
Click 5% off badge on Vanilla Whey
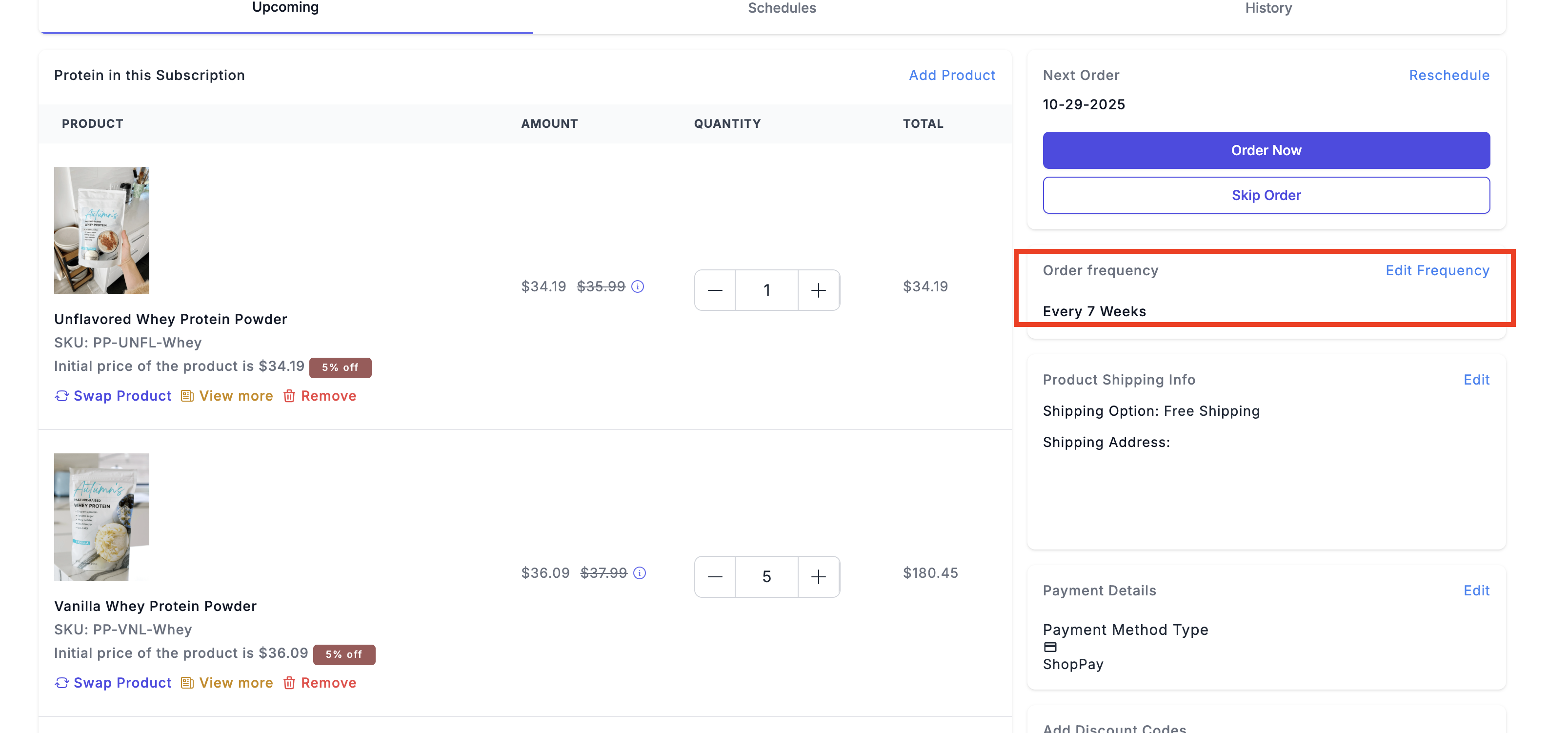pyautogui.click(x=344, y=654)
